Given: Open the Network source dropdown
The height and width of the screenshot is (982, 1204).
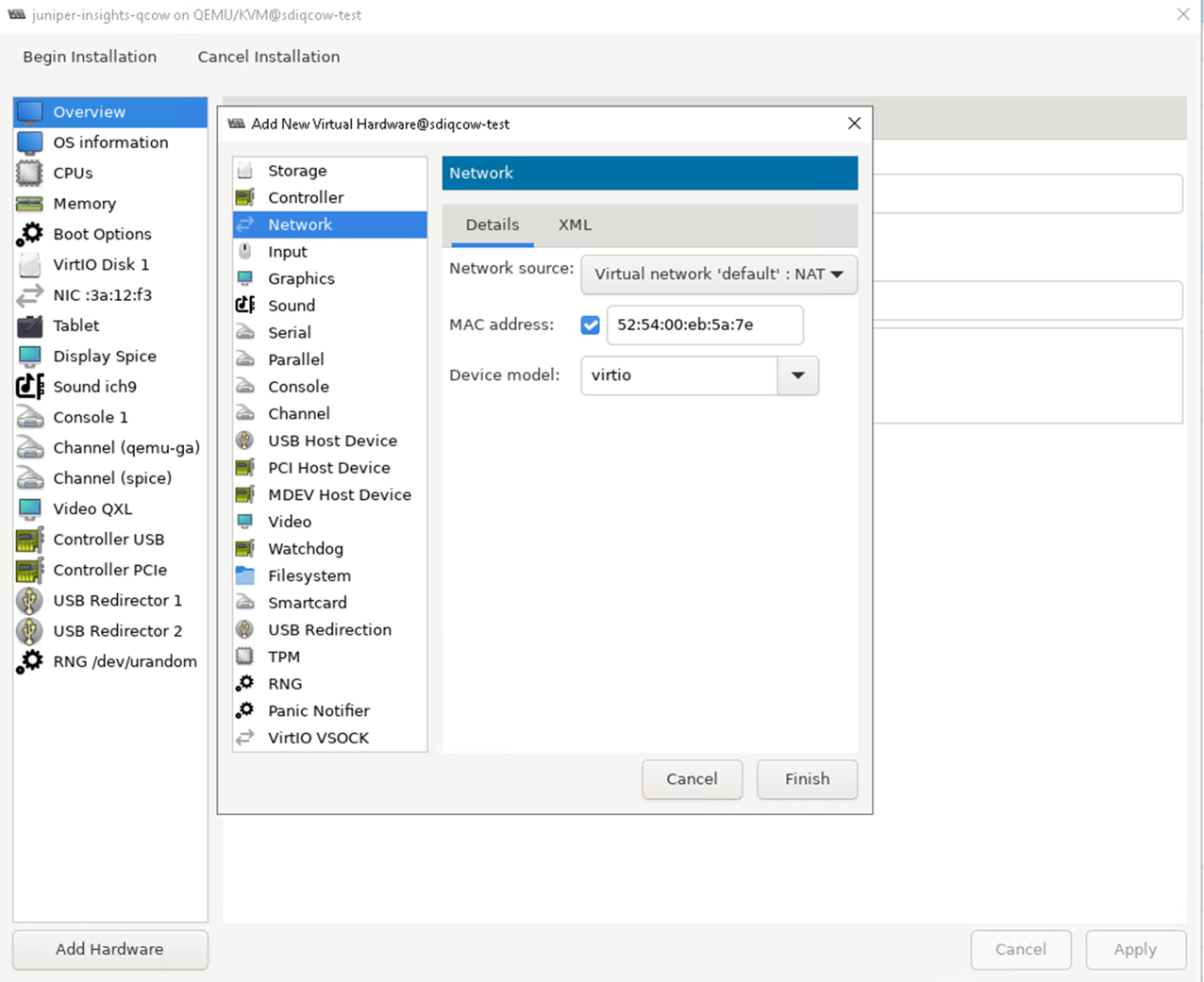Looking at the screenshot, I should point(719,275).
